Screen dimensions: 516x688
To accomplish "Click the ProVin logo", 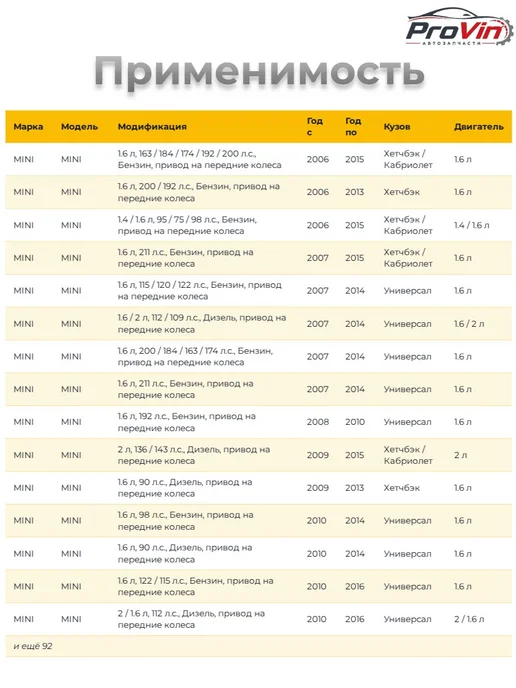I will coord(459,27).
